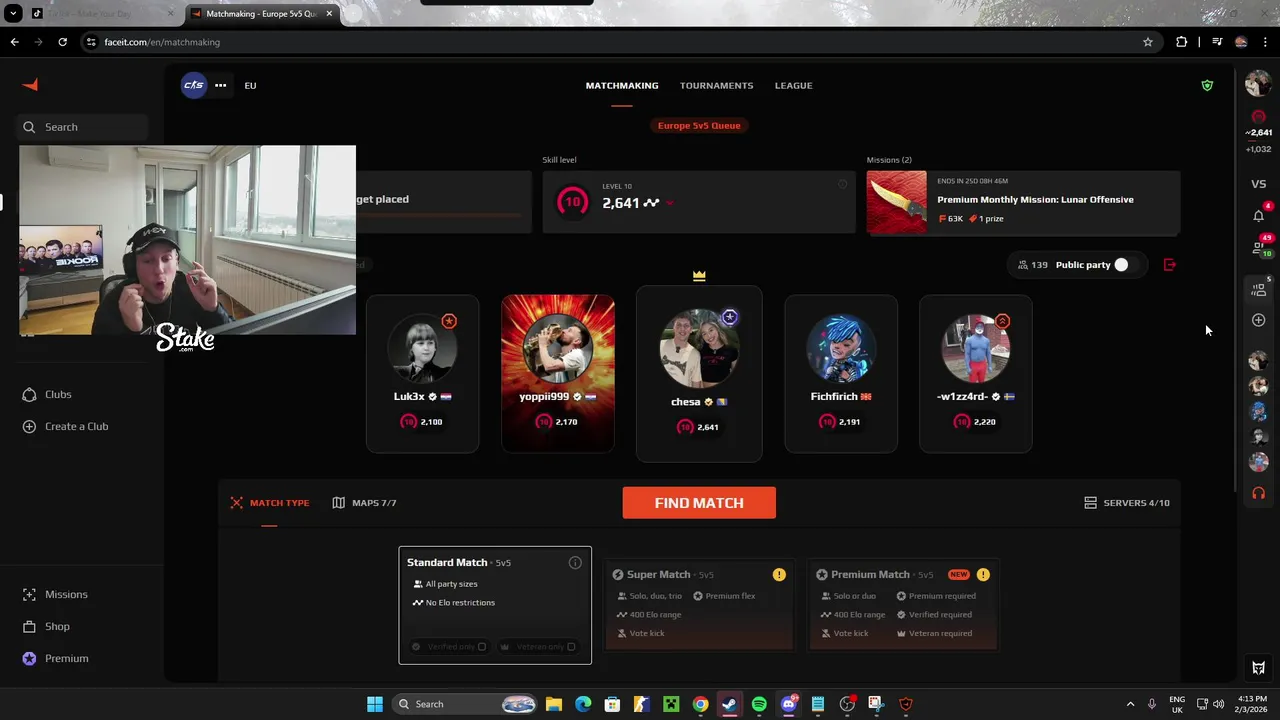
Task: Open the Europe 5v5 Queue selector
Action: click(699, 125)
